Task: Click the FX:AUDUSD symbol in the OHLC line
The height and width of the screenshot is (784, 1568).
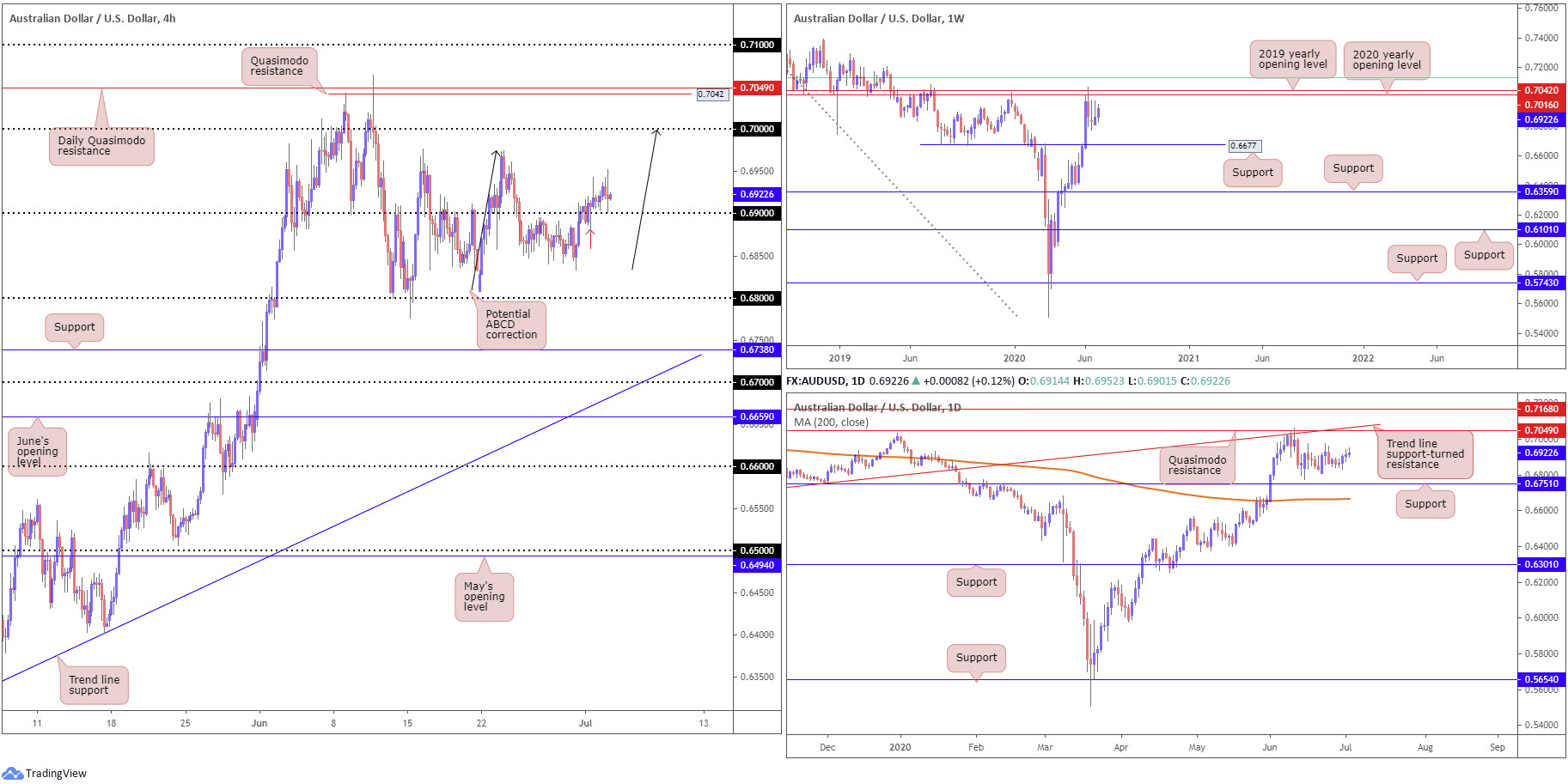Action: coord(815,380)
